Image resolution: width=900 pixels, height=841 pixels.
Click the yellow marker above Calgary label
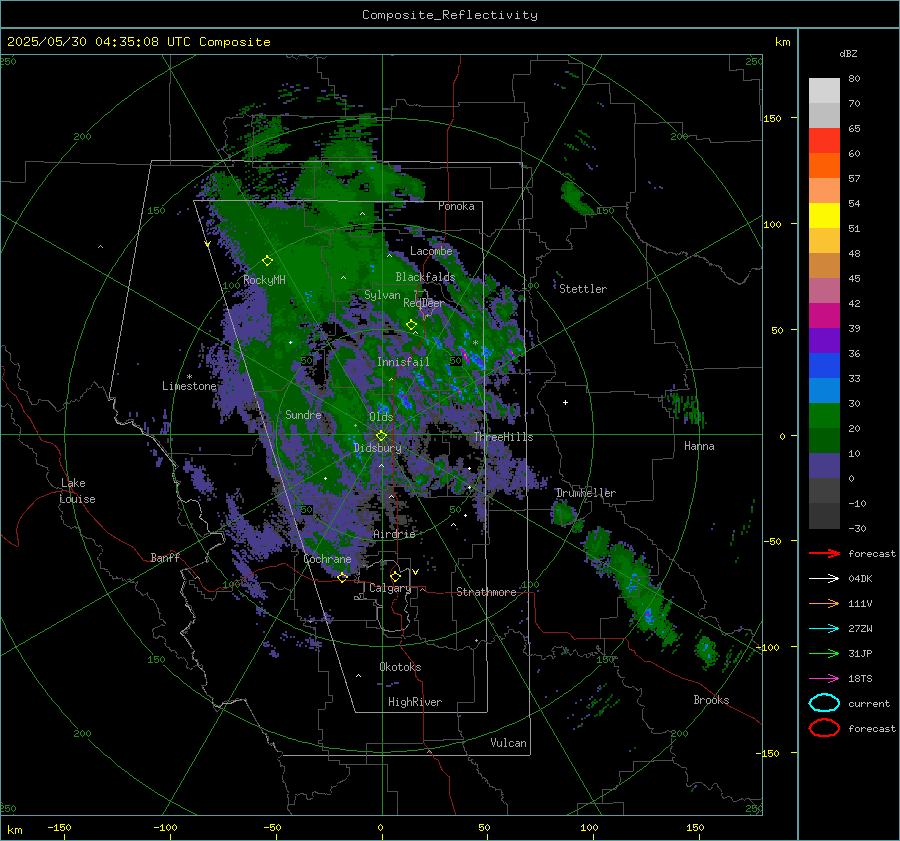[395, 576]
